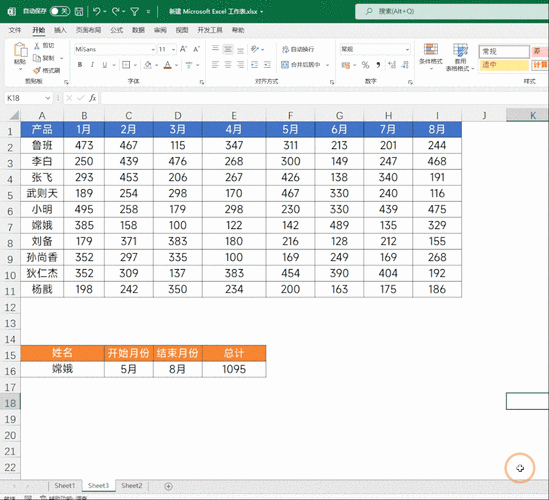Click the Increase Font Size icon
Image resolution: width=549 pixels, height=500 pixels.
point(183,49)
